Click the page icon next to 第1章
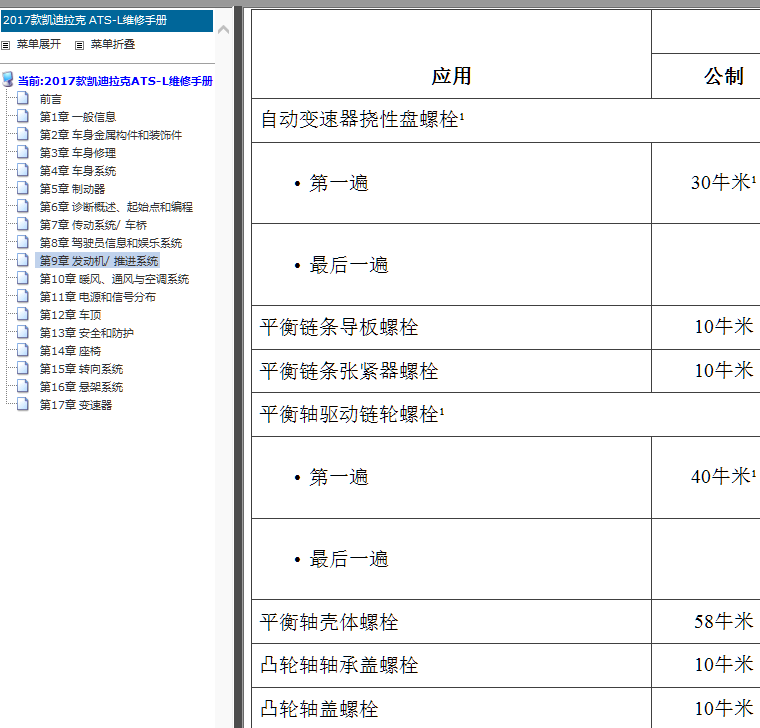The image size is (760, 728). point(23,116)
